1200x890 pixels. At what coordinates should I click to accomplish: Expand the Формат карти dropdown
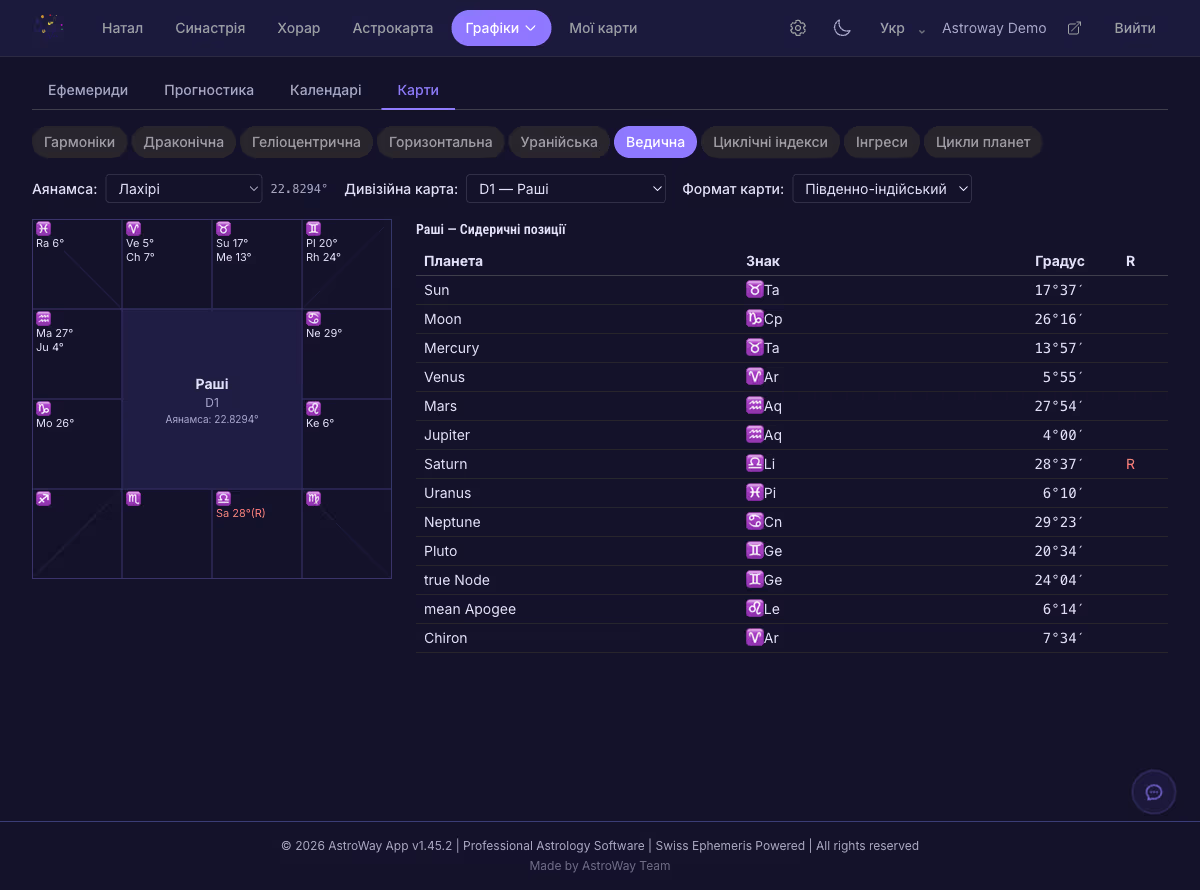point(881,189)
